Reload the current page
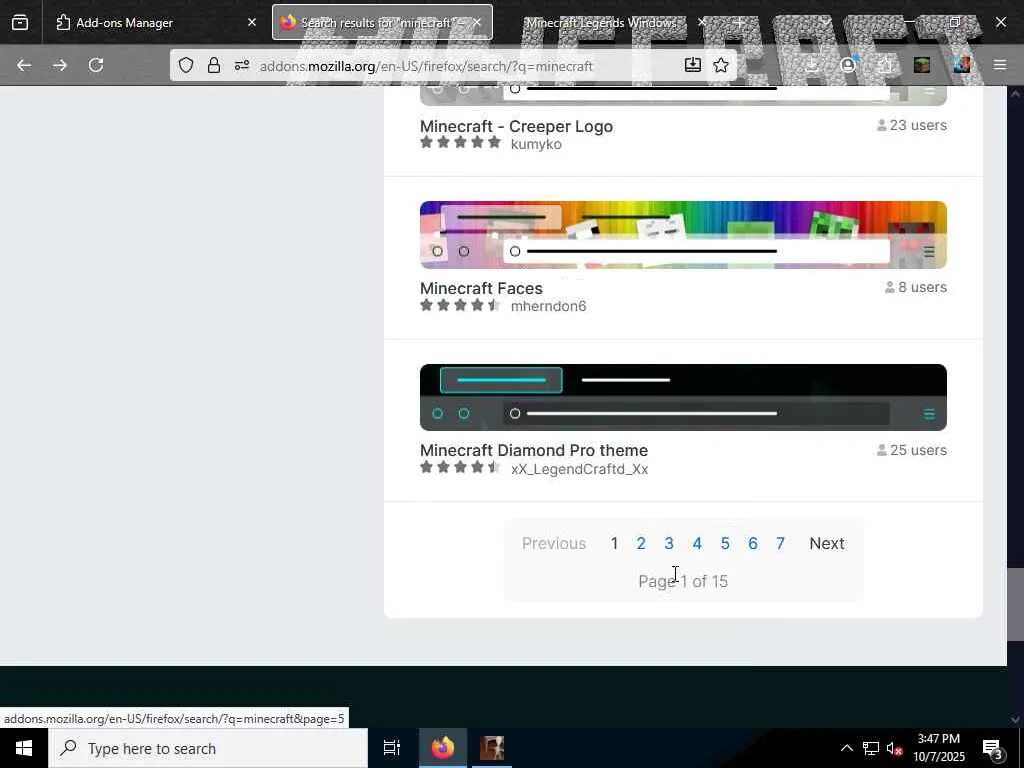Viewport: 1024px width, 768px height. [96, 65]
